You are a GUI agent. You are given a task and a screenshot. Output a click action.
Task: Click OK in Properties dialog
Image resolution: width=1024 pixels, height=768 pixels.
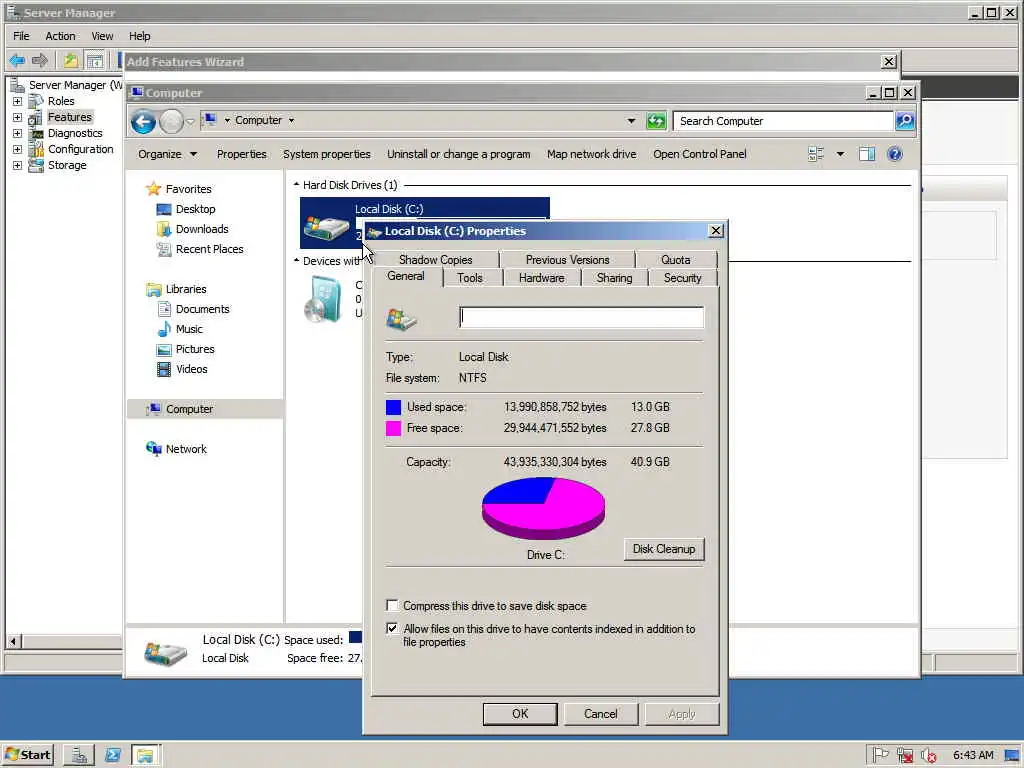pos(520,714)
